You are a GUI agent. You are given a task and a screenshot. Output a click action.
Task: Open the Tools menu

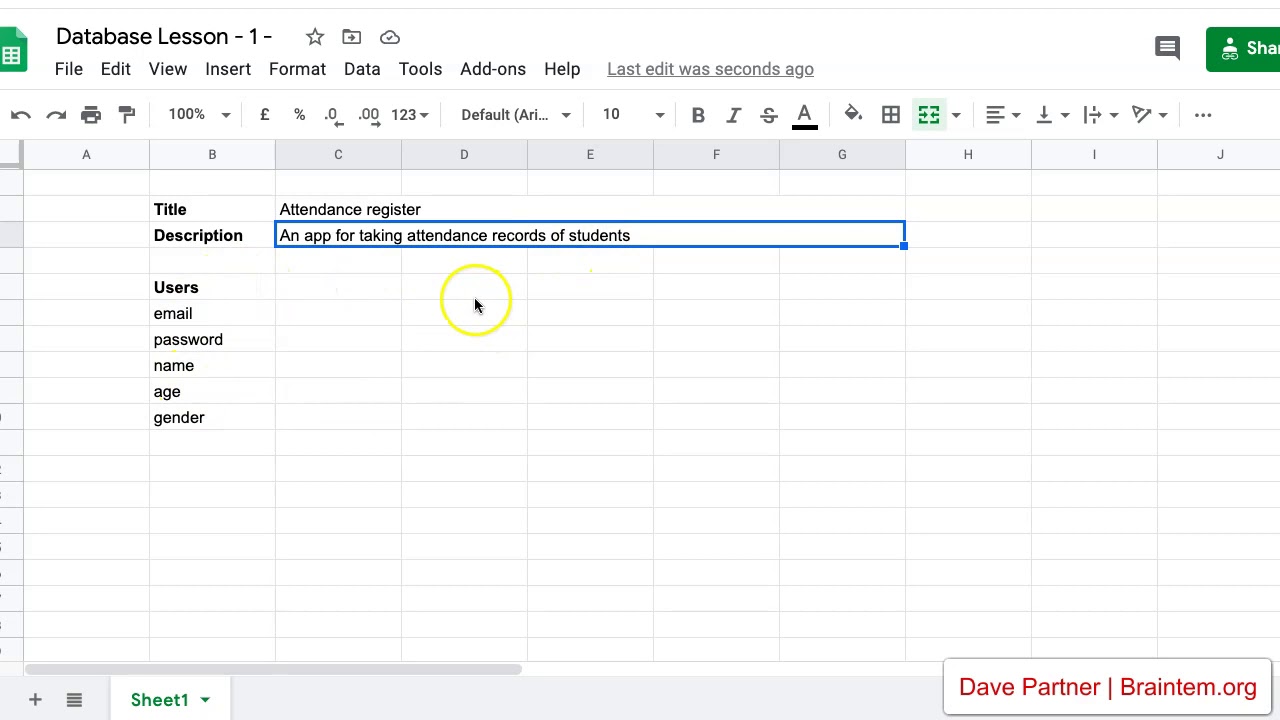click(420, 69)
